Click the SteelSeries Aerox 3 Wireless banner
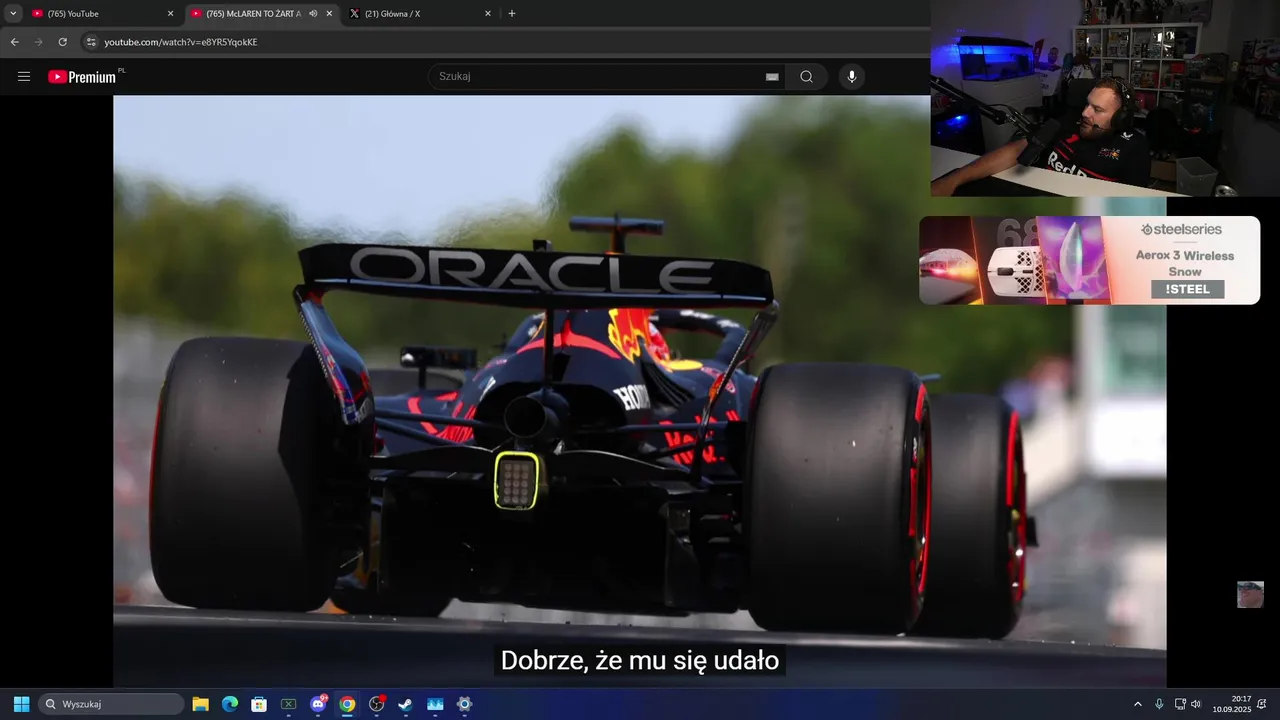The image size is (1280, 720). tap(1089, 260)
